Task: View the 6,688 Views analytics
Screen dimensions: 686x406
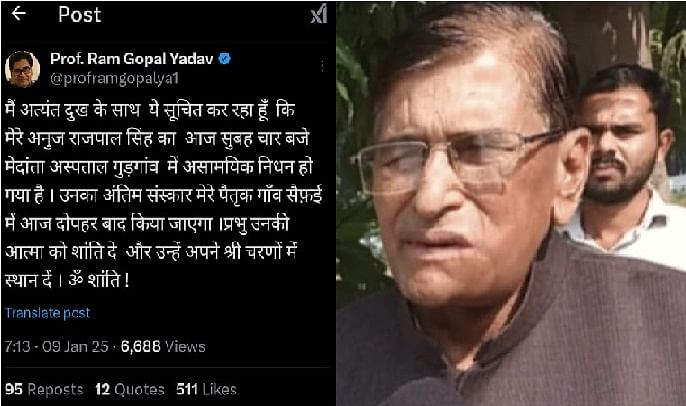Action: tap(163, 347)
